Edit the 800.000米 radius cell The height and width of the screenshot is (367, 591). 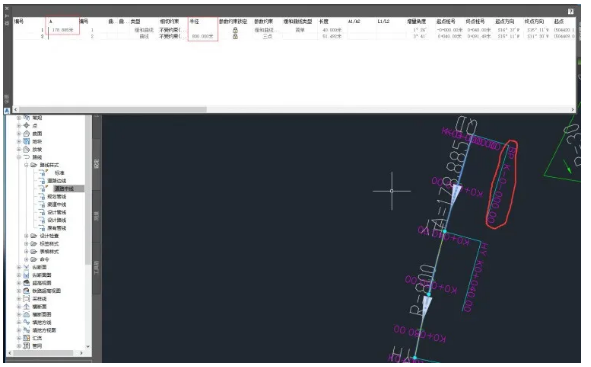(x=202, y=36)
